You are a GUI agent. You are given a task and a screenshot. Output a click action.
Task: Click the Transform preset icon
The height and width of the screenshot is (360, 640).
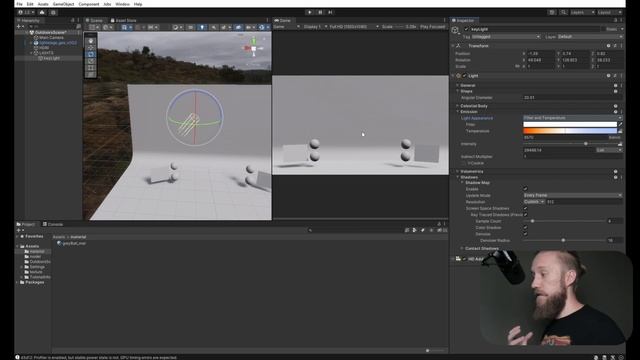click(615, 46)
